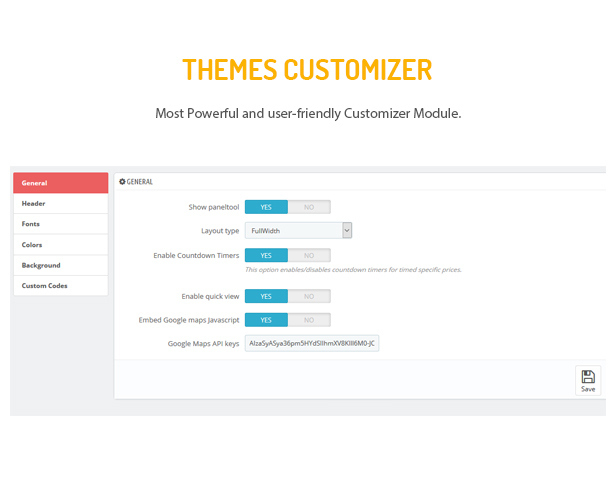
Task: Select the Background tab
Action: click(x=61, y=265)
